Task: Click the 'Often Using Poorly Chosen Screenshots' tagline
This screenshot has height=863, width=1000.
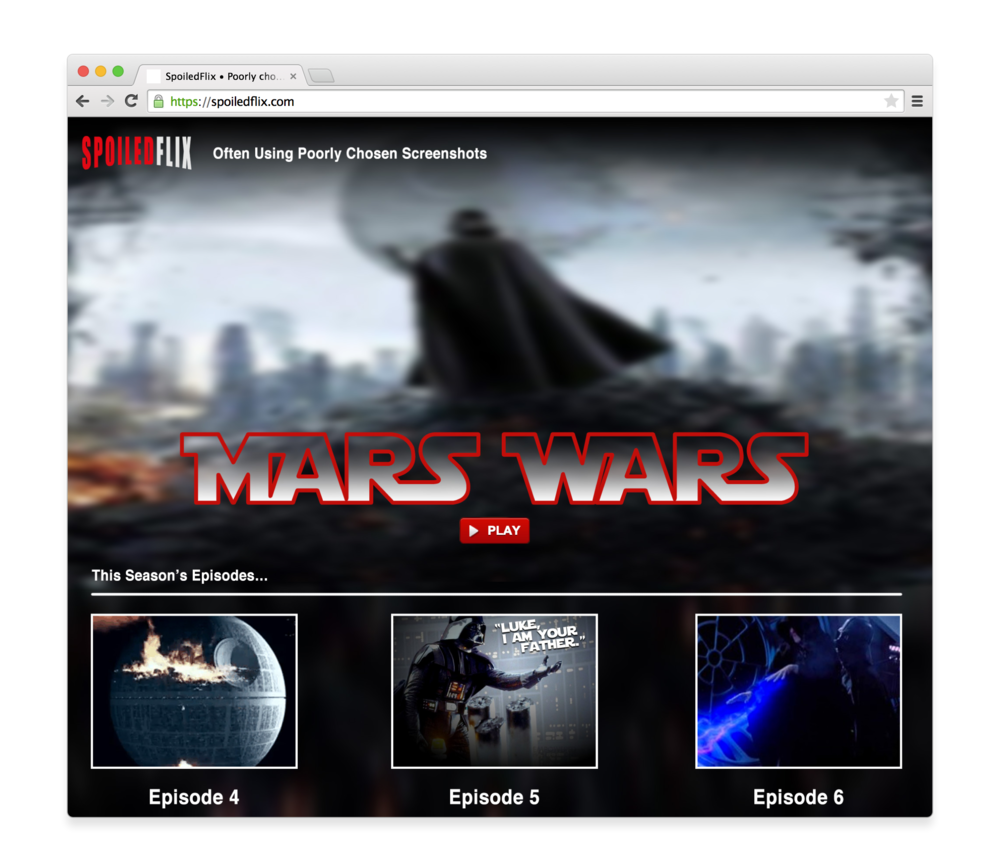Action: tap(349, 154)
